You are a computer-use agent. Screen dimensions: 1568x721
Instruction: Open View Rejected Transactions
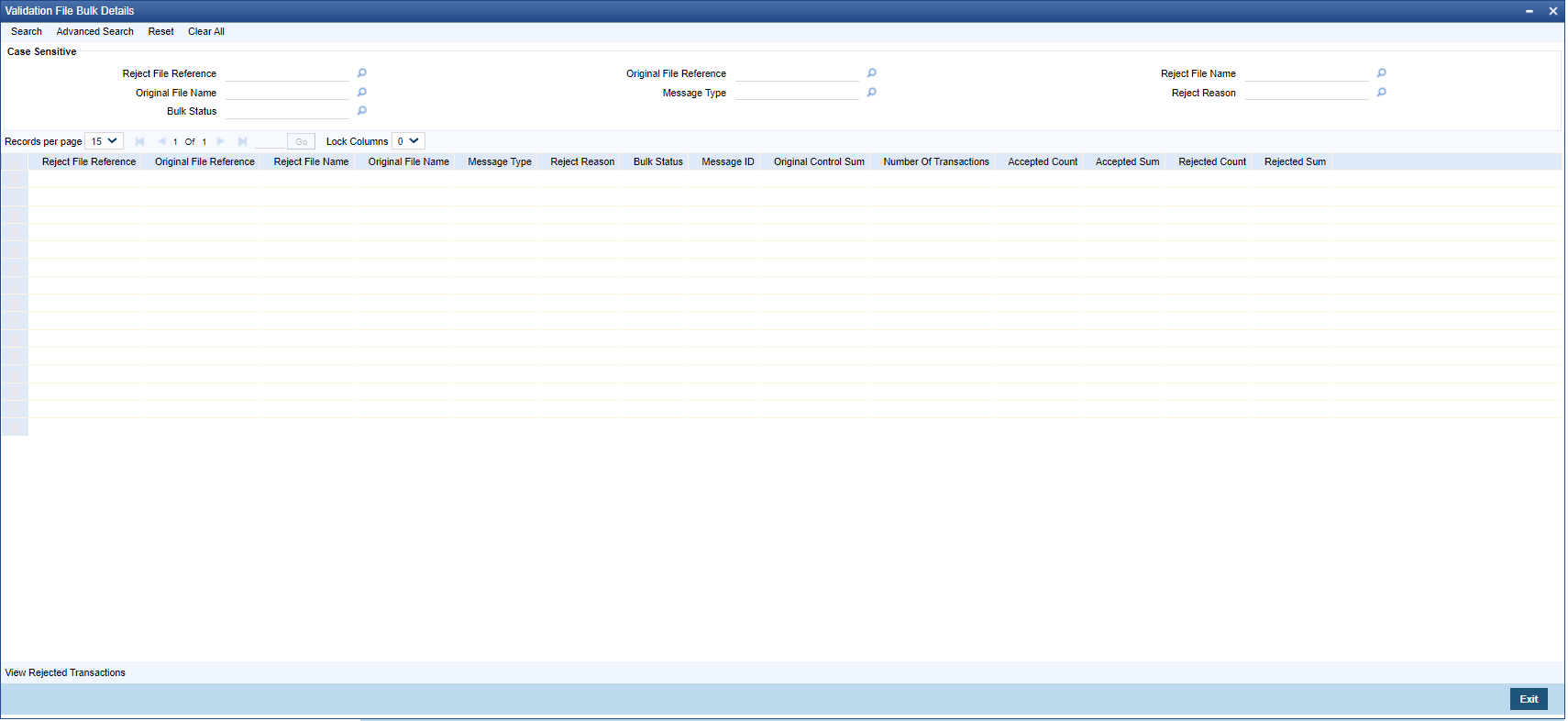tap(65, 672)
